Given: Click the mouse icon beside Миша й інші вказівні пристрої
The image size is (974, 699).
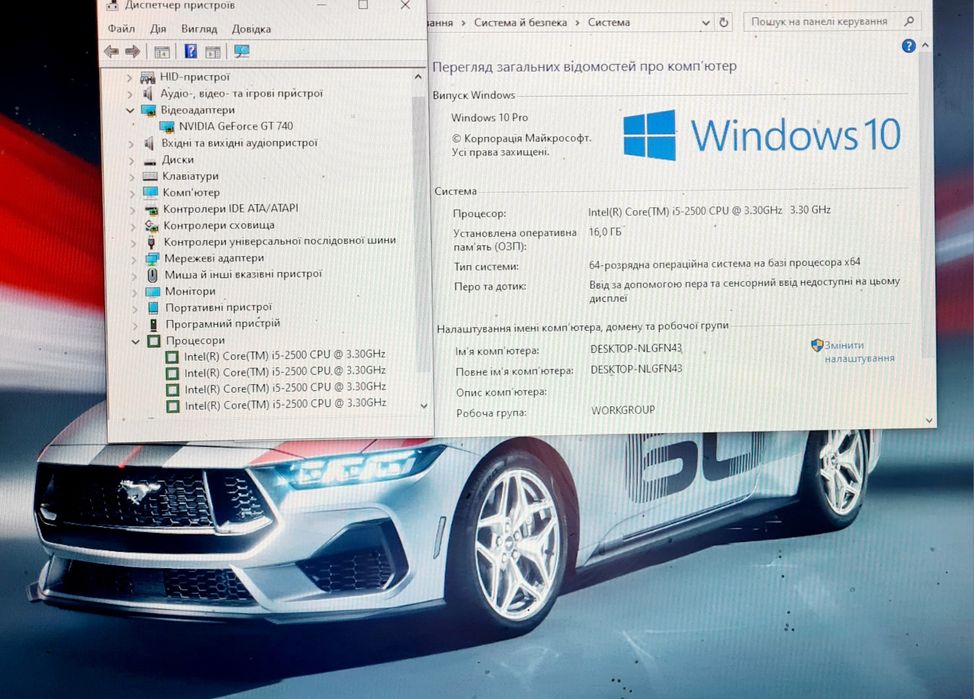Looking at the screenshot, I should coord(152,275).
